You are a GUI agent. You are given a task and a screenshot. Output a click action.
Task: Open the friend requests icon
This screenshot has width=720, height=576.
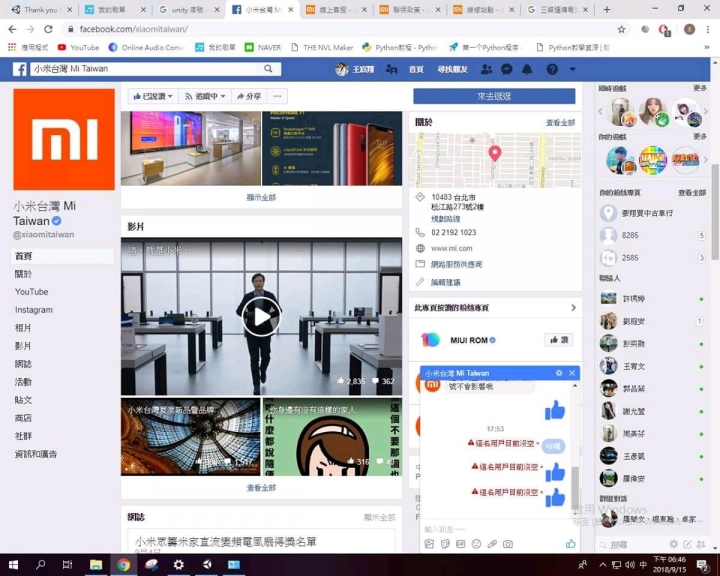click(x=486, y=69)
